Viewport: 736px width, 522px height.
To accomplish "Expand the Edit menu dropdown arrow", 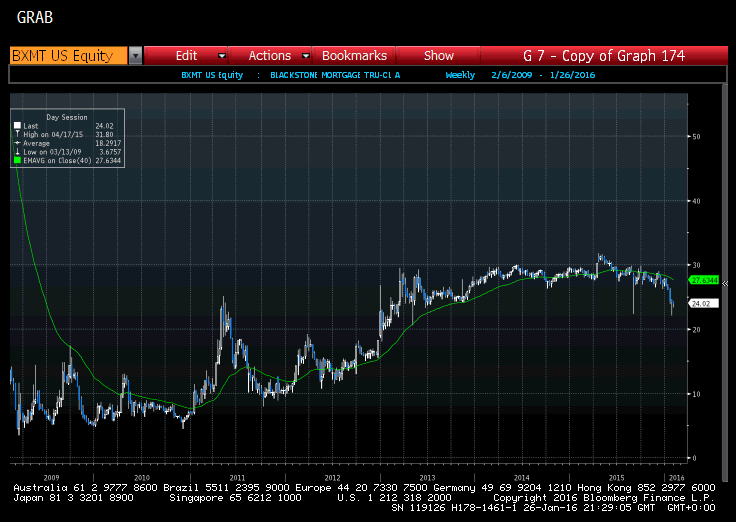I will pos(222,56).
